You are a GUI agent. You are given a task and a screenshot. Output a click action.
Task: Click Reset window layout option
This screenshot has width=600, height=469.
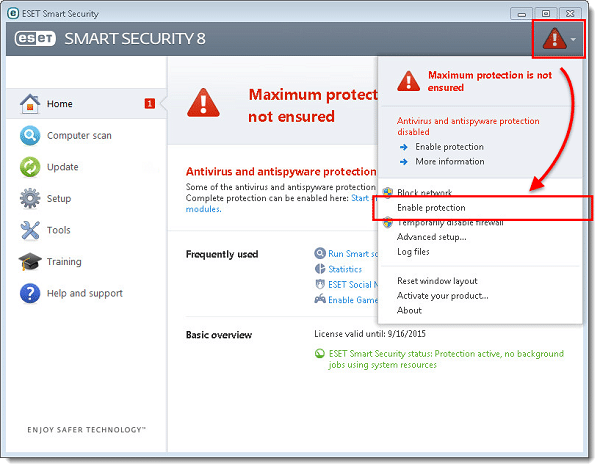click(x=437, y=281)
